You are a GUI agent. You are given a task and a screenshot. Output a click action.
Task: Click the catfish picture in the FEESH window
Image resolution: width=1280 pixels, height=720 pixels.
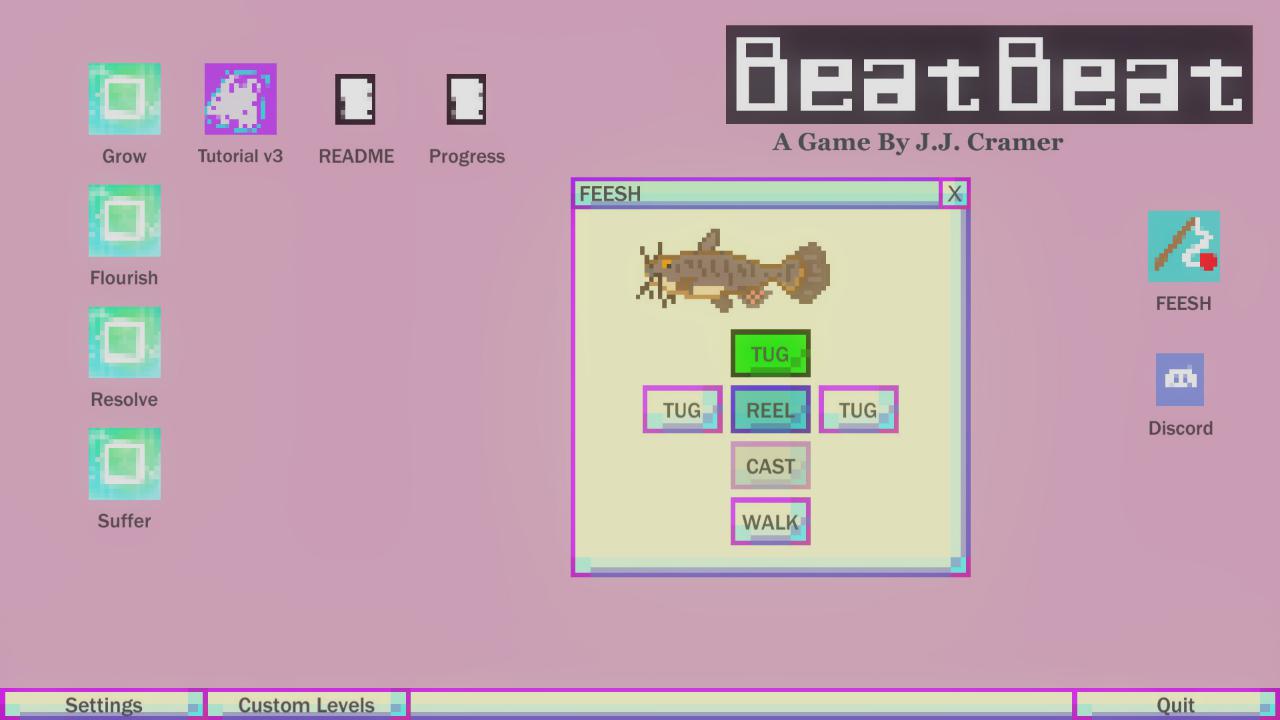coord(734,269)
